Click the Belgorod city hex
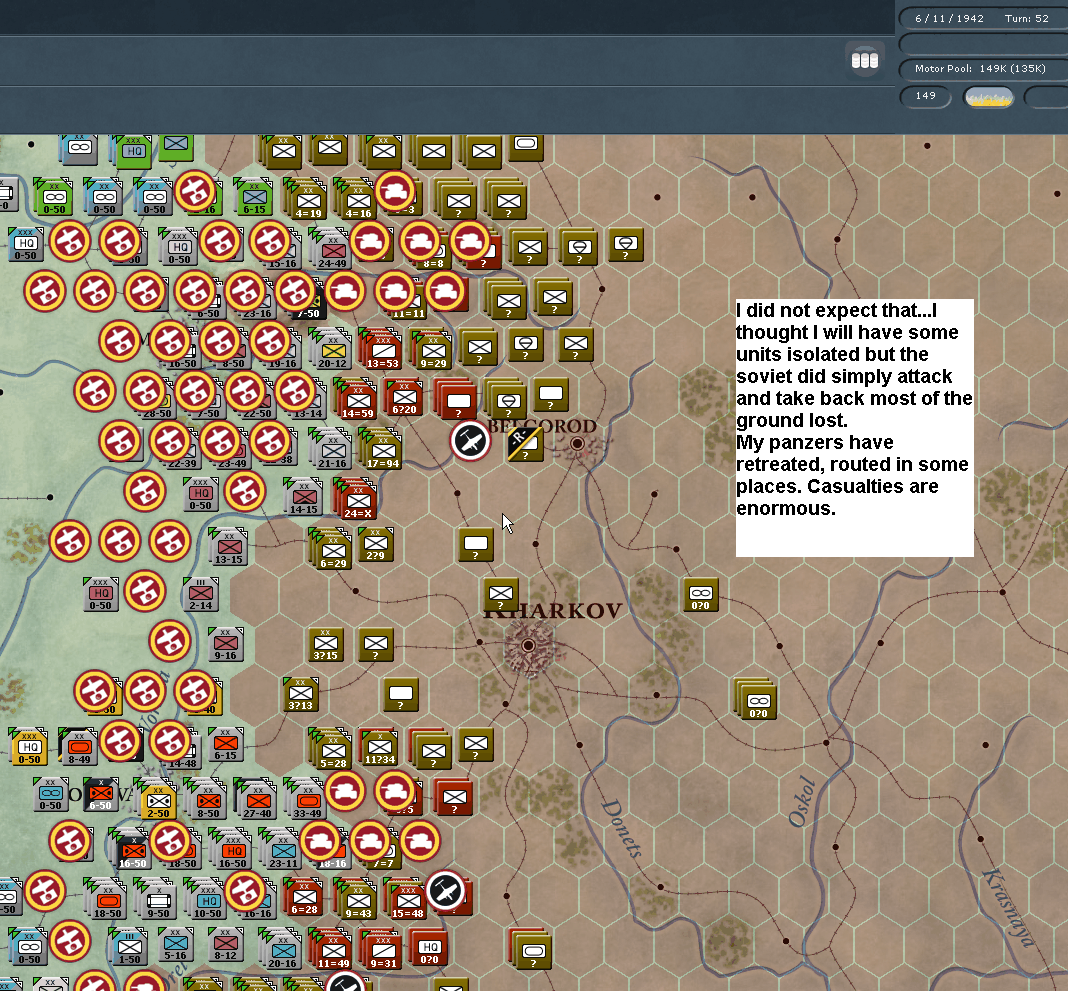Screen dimensions: 1068x991 [578, 443]
